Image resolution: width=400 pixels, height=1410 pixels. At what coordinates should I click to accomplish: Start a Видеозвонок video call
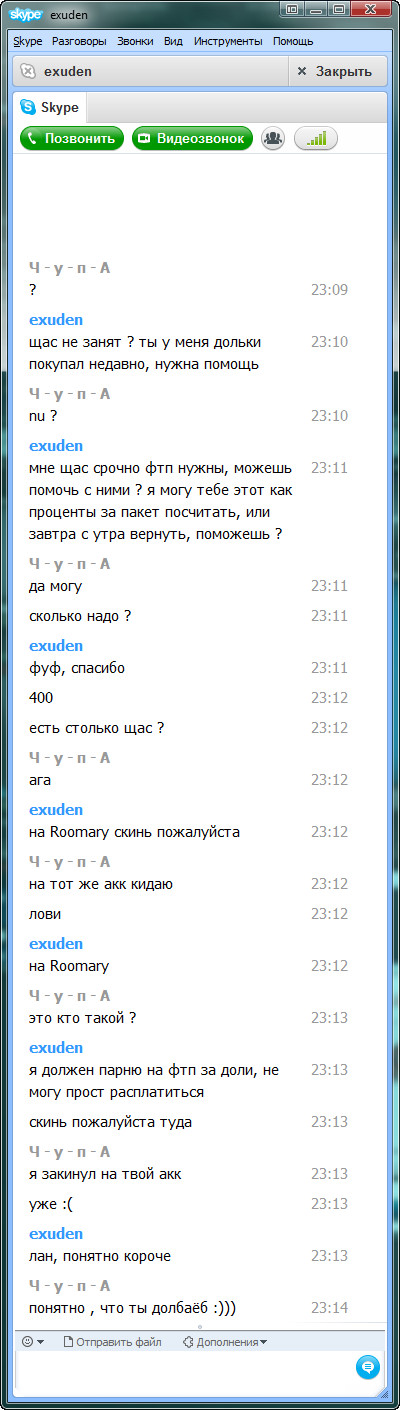pos(191,139)
